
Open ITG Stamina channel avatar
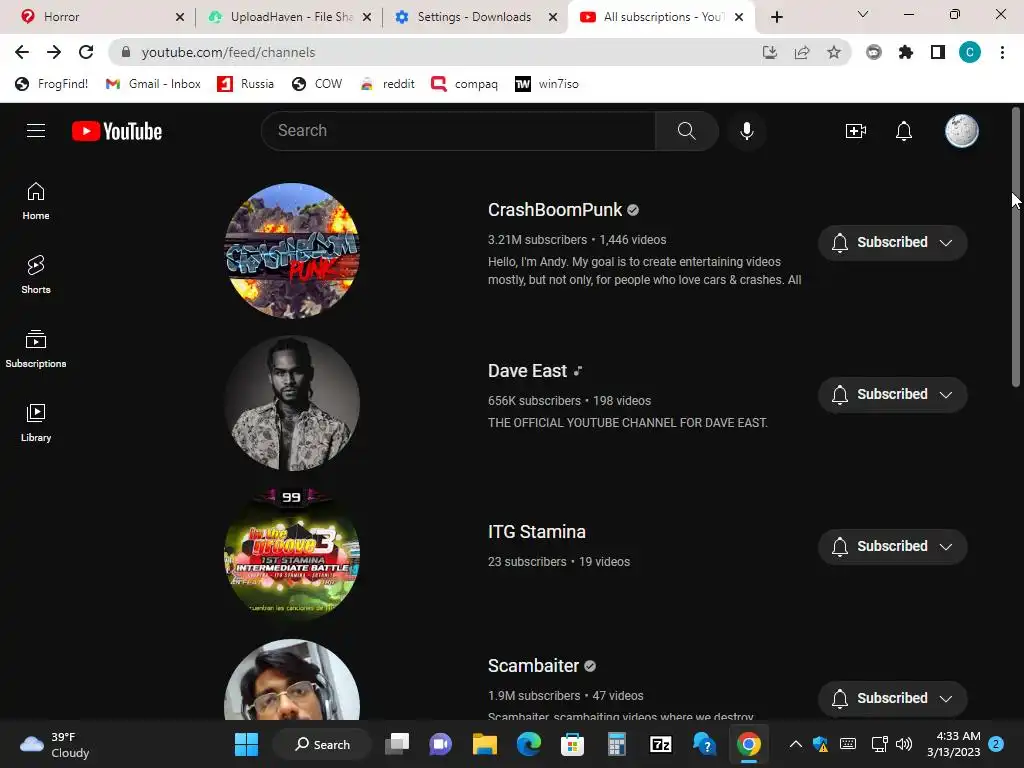pos(292,555)
